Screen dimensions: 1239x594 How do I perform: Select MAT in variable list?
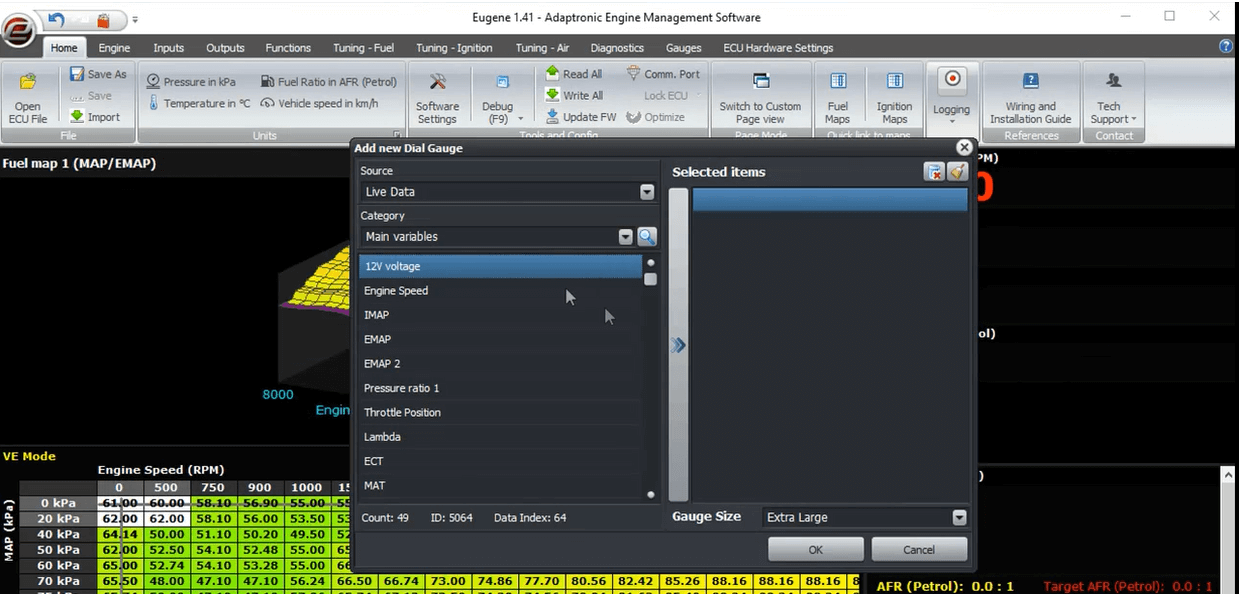pos(500,485)
